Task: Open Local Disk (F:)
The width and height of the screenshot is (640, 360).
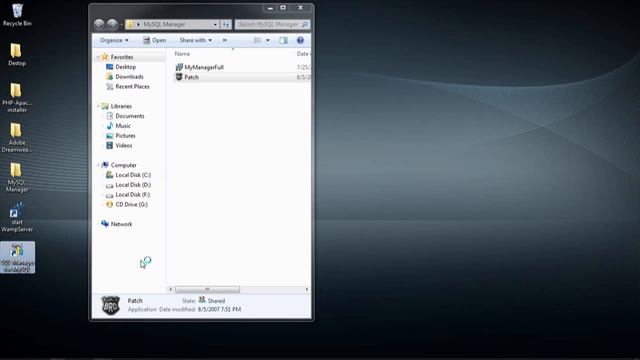Action: [132, 194]
